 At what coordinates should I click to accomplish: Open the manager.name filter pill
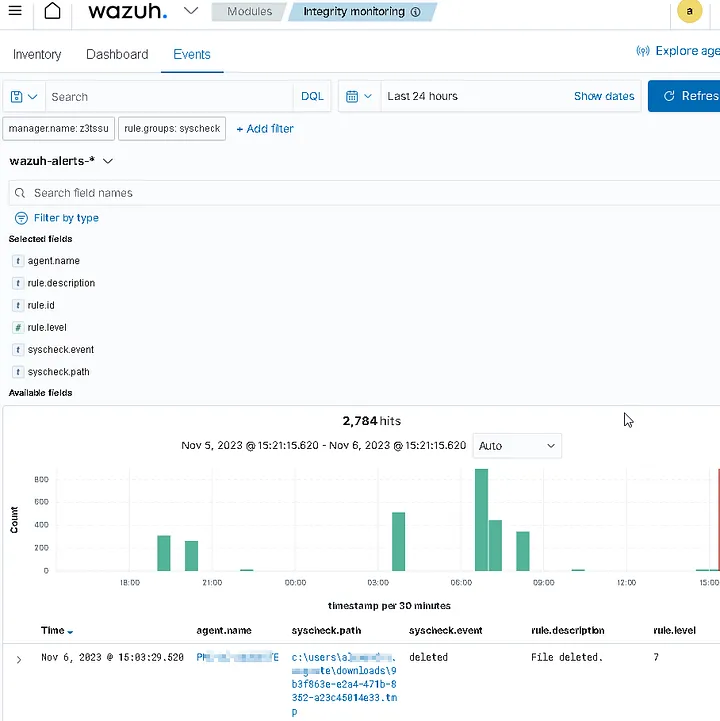pyautogui.click(x=58, y=128)
